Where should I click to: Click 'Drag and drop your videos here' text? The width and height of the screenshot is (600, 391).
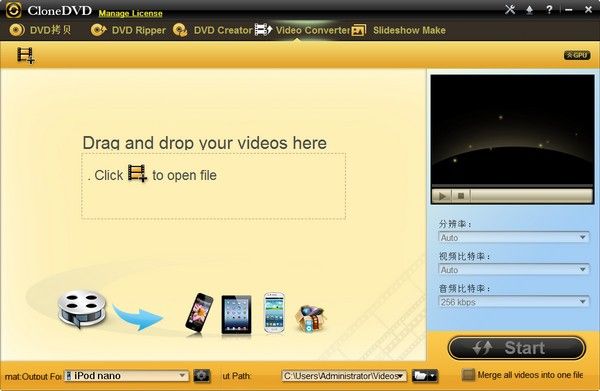205,143
